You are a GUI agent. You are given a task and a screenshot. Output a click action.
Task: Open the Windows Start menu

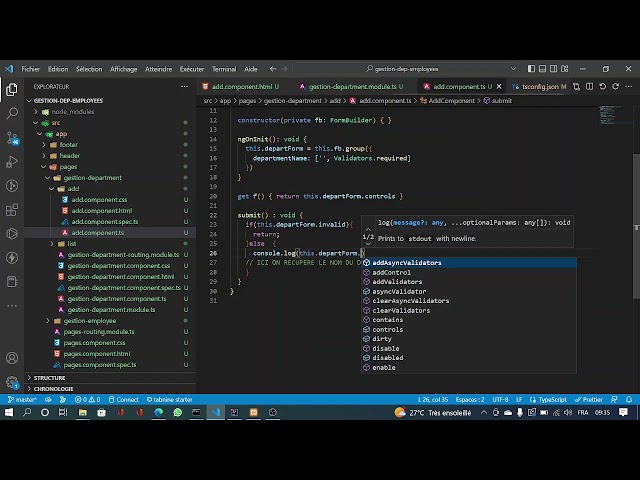coord(9,413)
